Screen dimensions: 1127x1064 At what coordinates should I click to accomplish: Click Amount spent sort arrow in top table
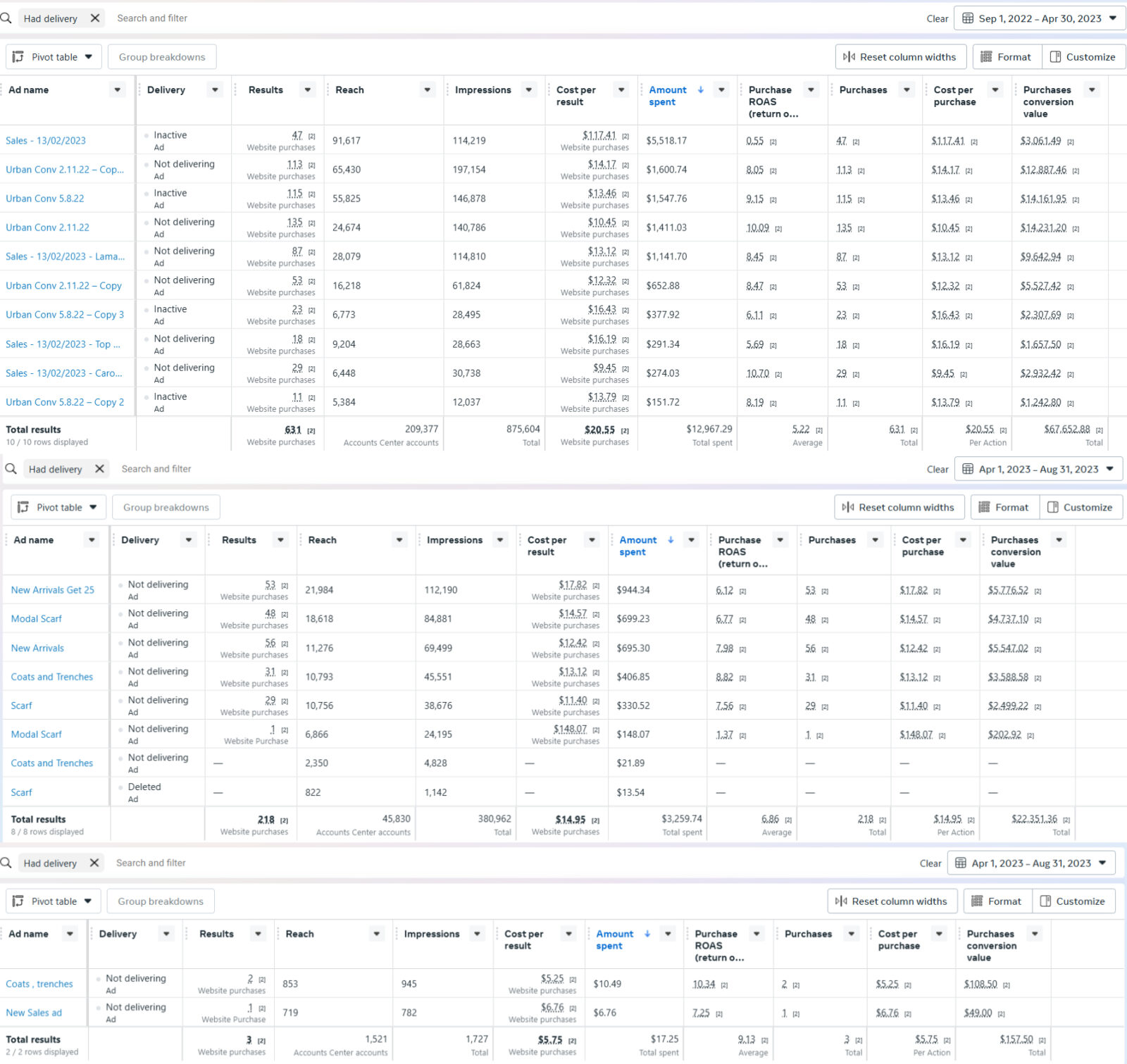(x=701, y=89)
